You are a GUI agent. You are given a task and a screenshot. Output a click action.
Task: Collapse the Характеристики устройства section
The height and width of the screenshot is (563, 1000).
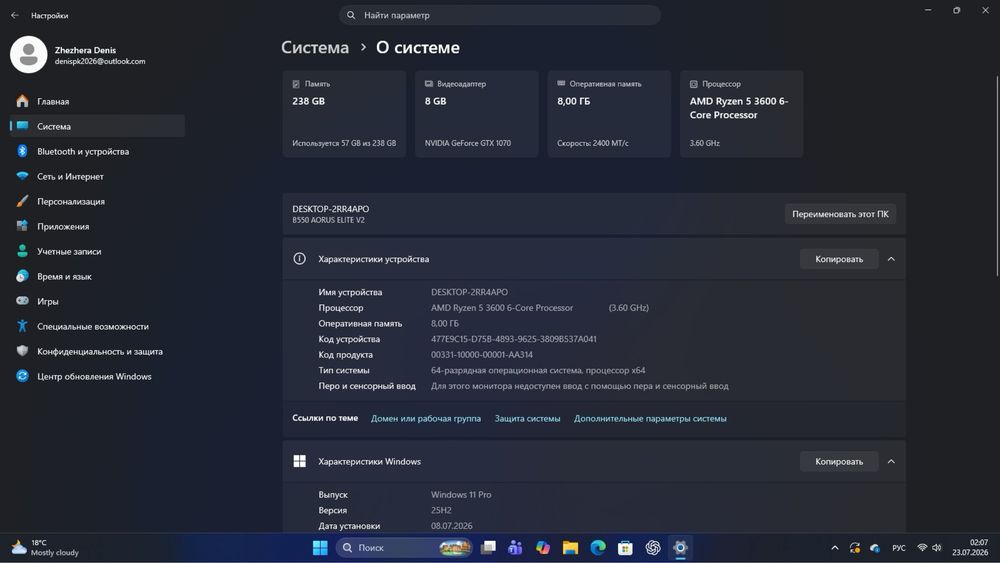[x=891, y=259]
